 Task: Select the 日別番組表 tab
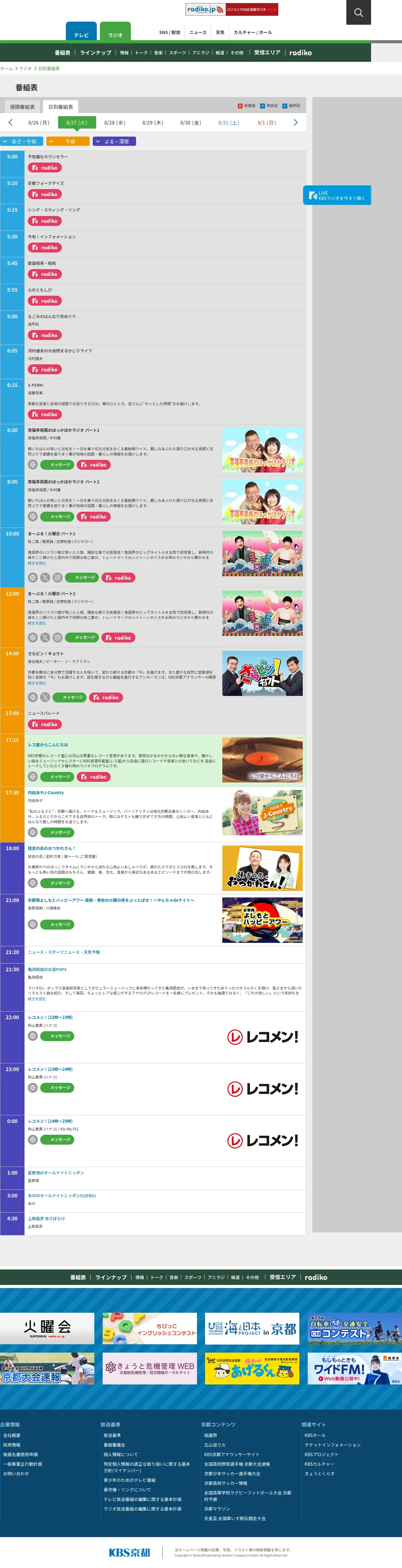coord(60,107)
